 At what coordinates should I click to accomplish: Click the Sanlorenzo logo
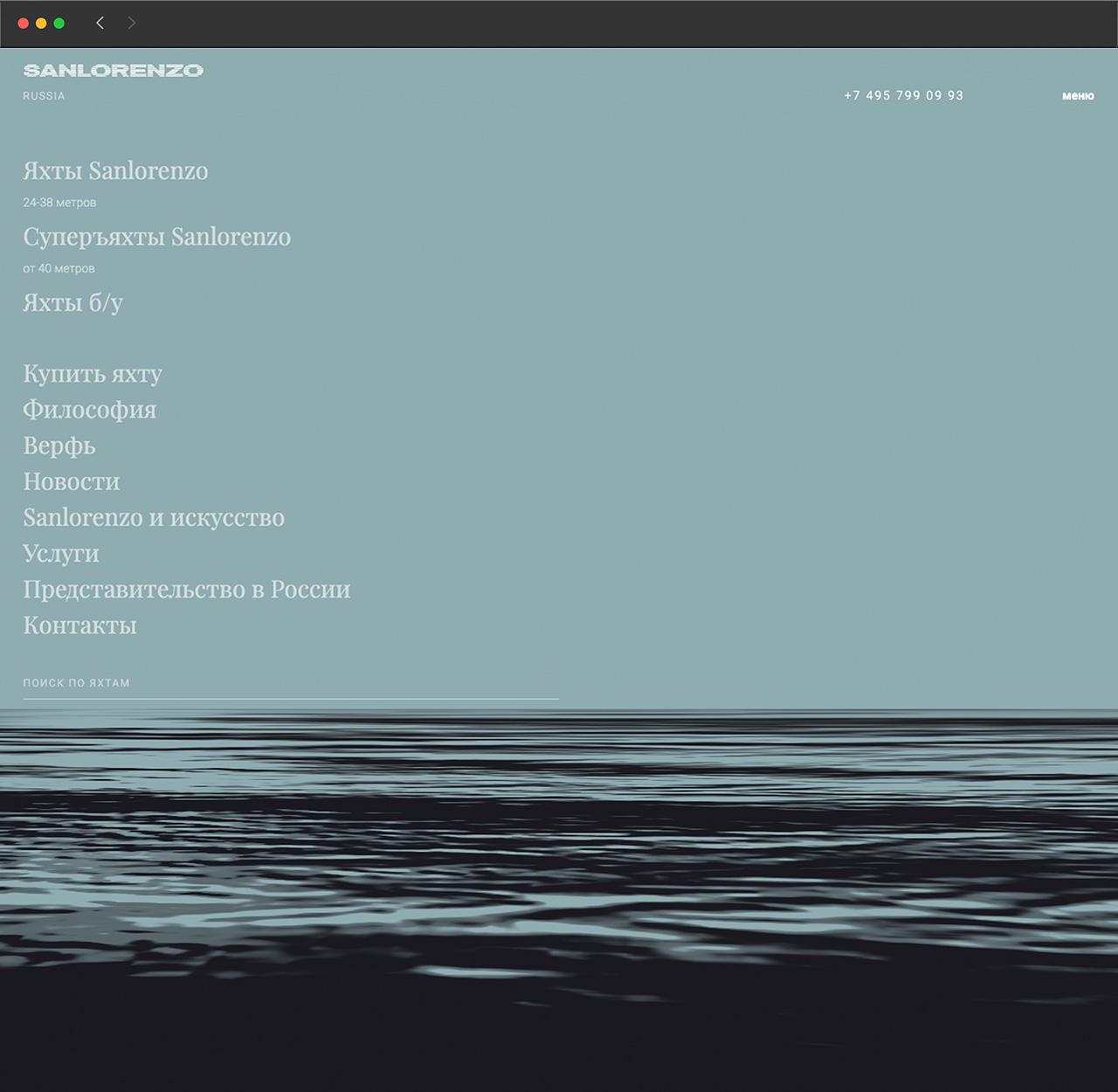pyautogui.click(x=114, y=71)
